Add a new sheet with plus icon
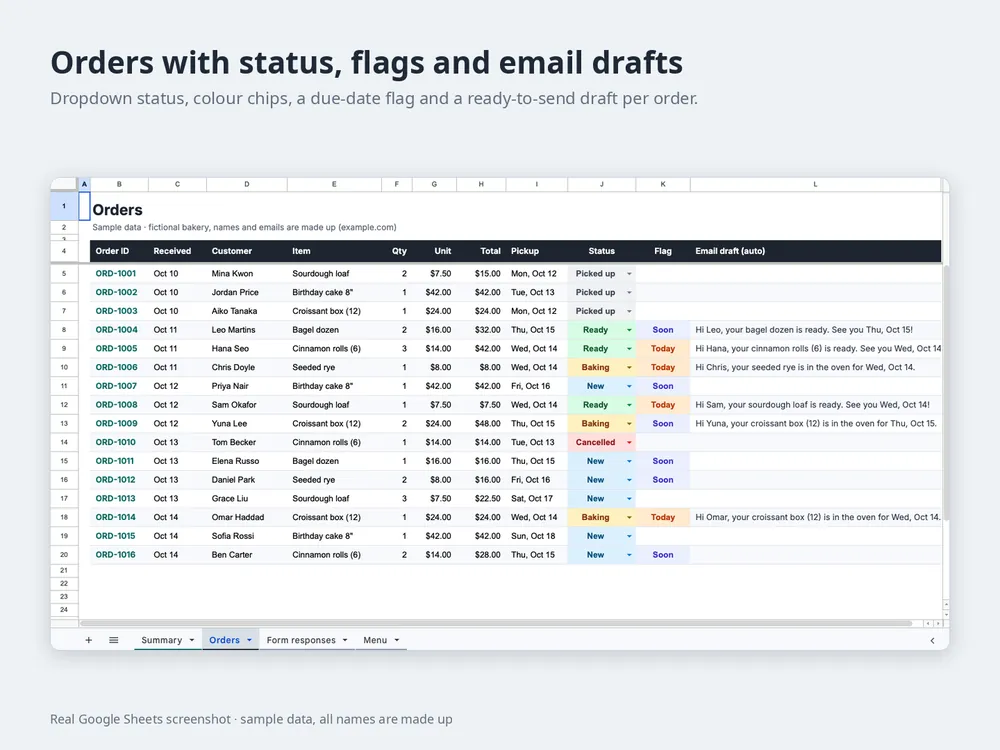The width and height of the screenshot is (1000, 750). tap(89, 640)
